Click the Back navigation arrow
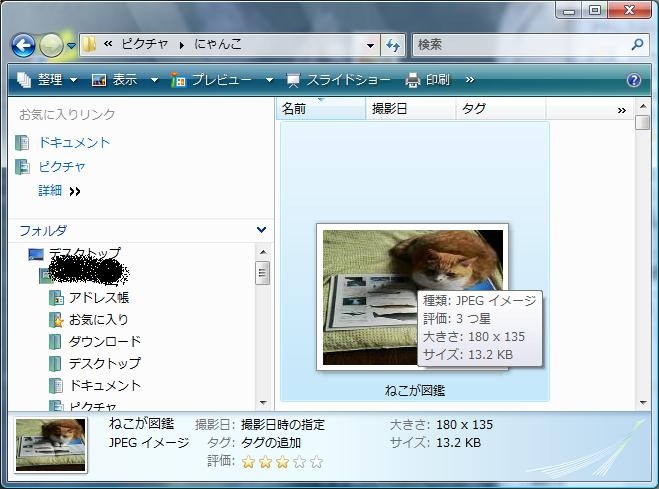Viewport: 659px width, 489px height. click(23, 45)
